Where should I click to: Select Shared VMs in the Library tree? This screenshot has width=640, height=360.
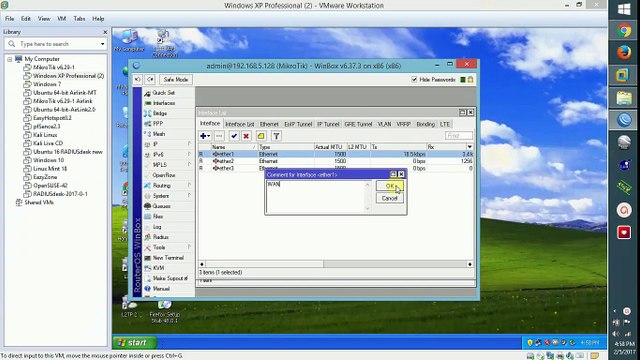[38, 202]
